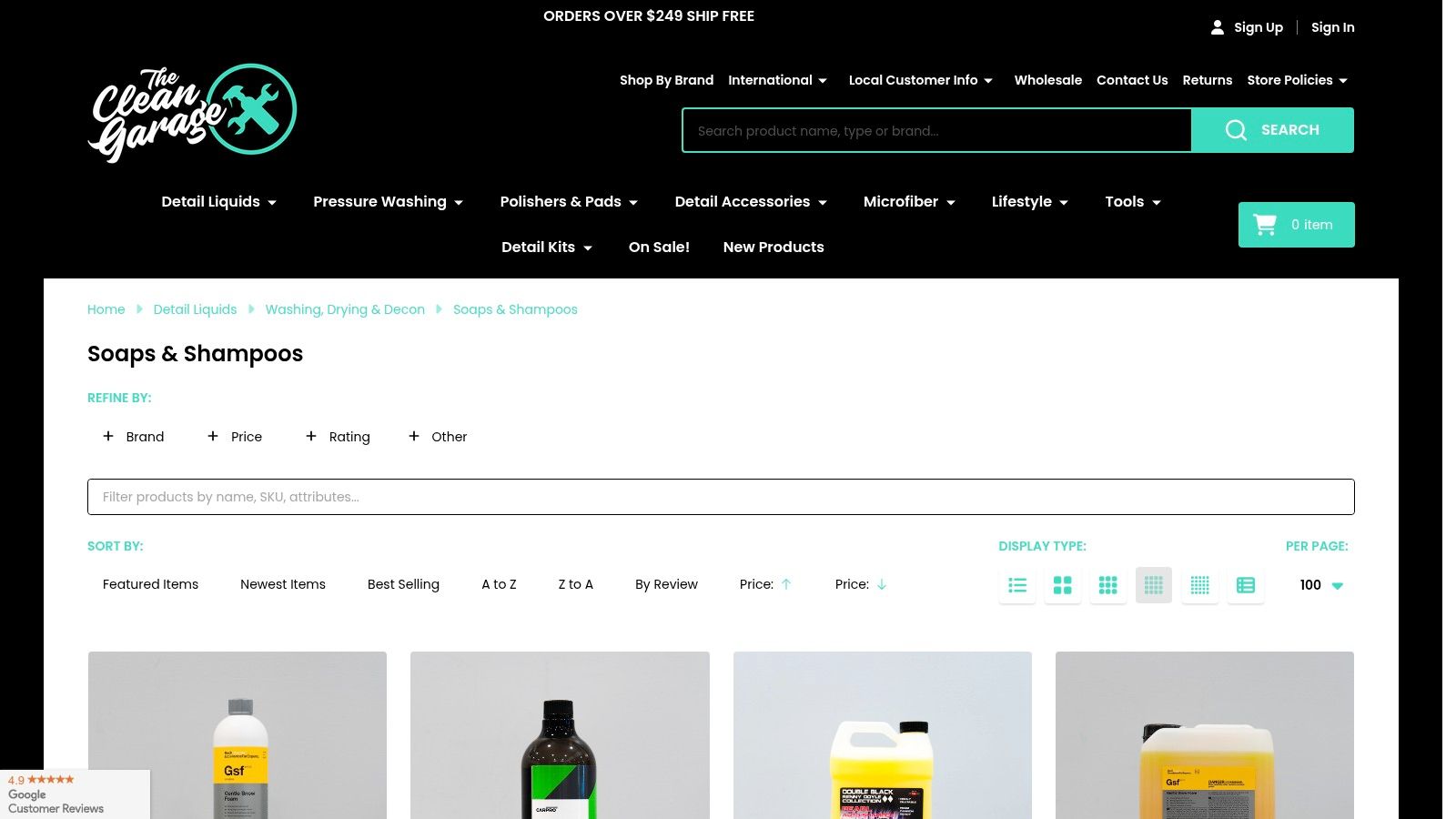Open New Products section
The height and width of the screenshot is (819, 1456).
773,248
